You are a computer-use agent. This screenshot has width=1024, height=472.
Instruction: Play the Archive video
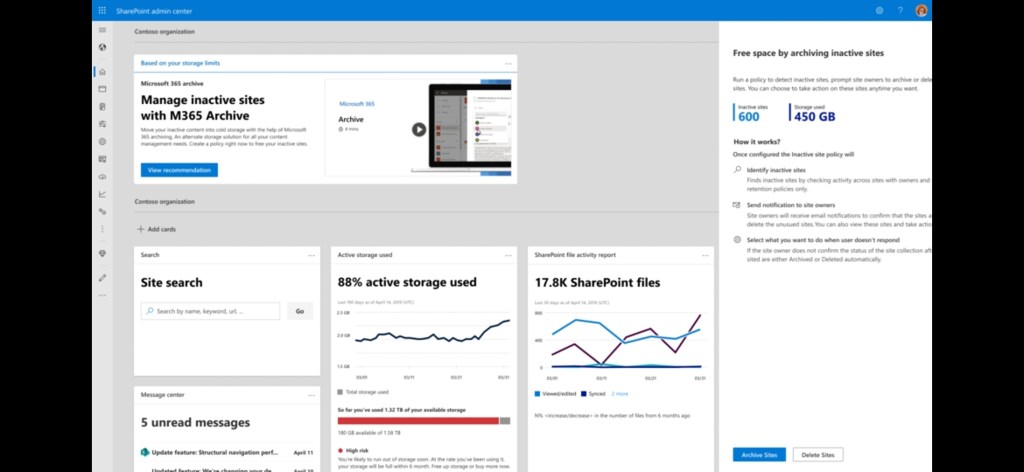tap(418, 129)
